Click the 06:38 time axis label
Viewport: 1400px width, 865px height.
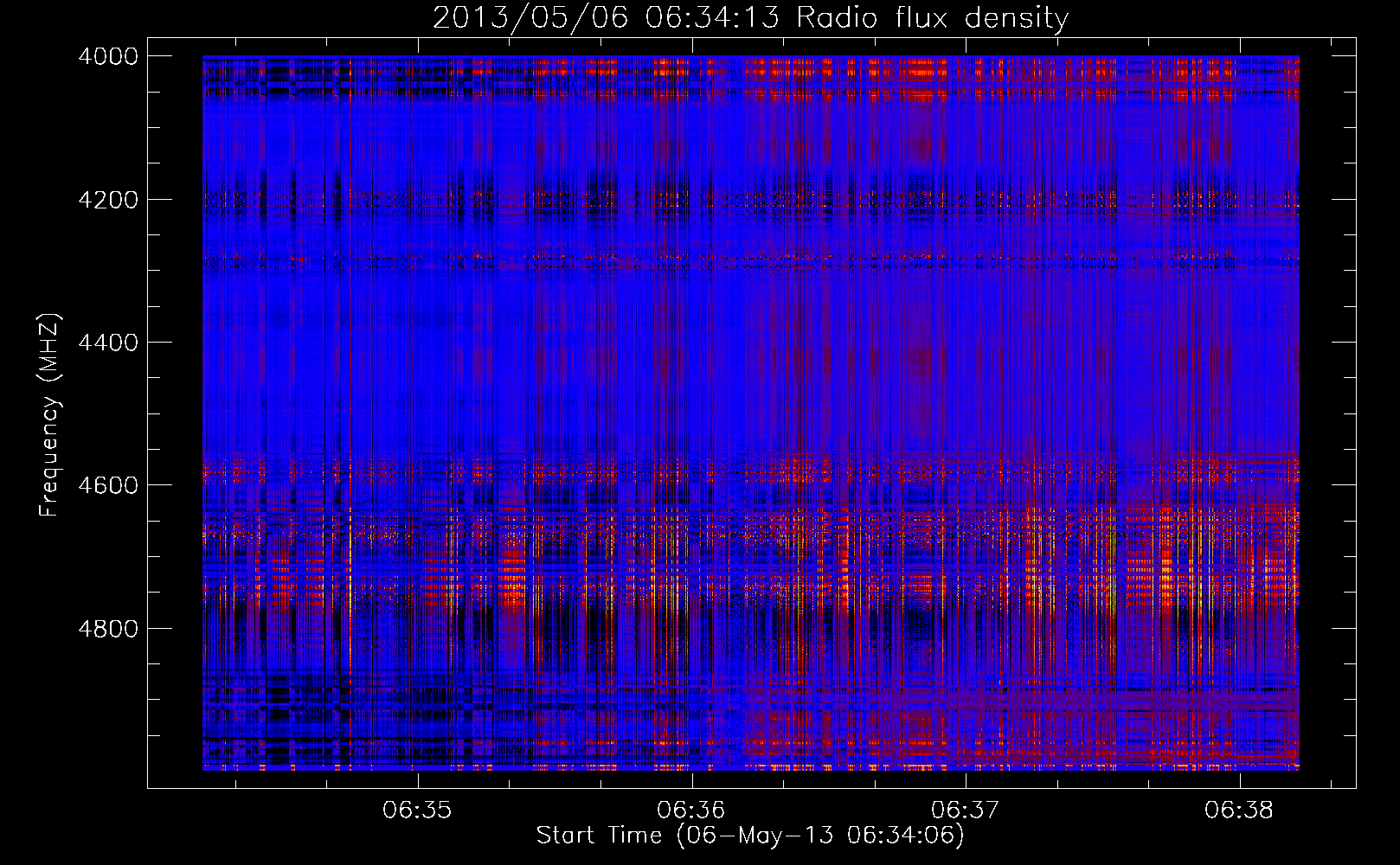click(x=1238, y=810)
